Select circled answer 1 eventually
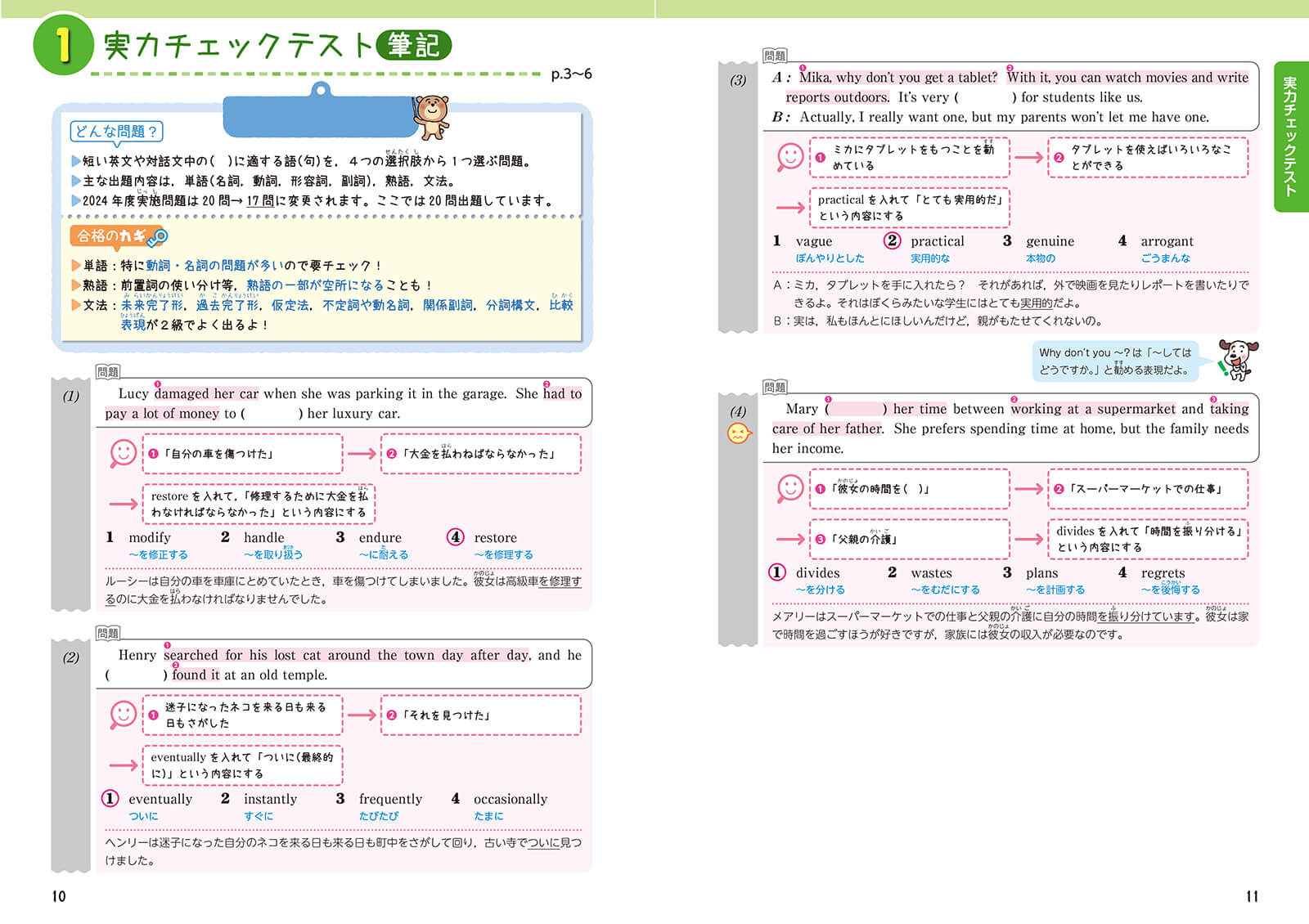The height and width of the screenshot is (924, 1309). (110, 799)
